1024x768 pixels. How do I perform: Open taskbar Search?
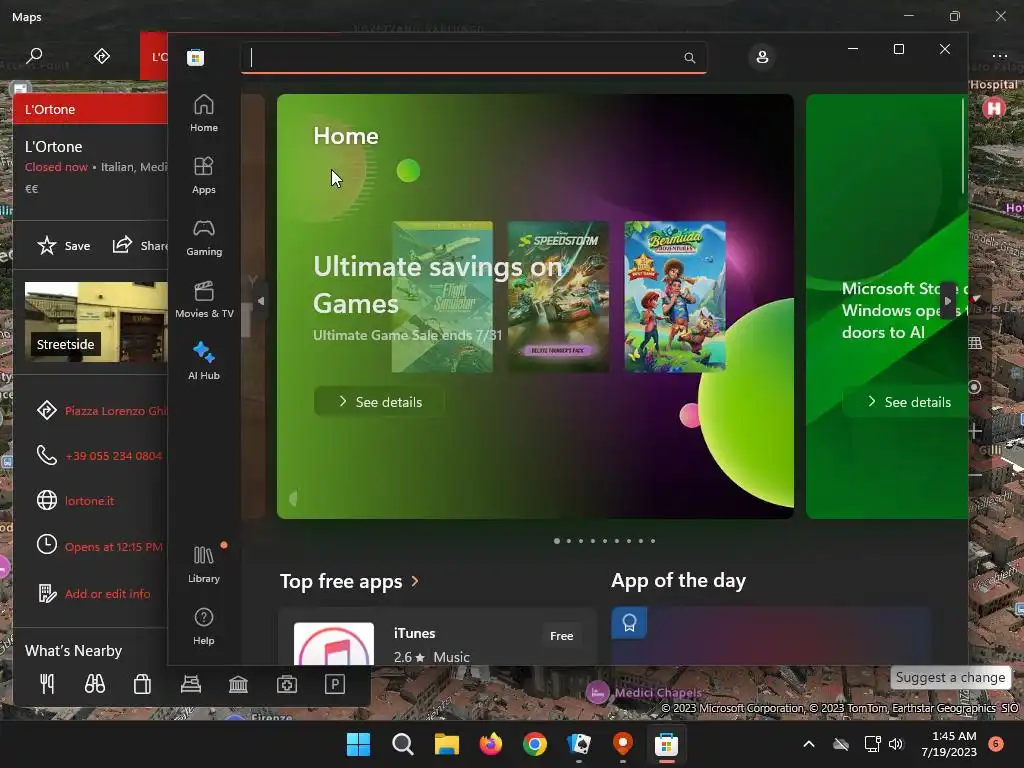(402, 744)
